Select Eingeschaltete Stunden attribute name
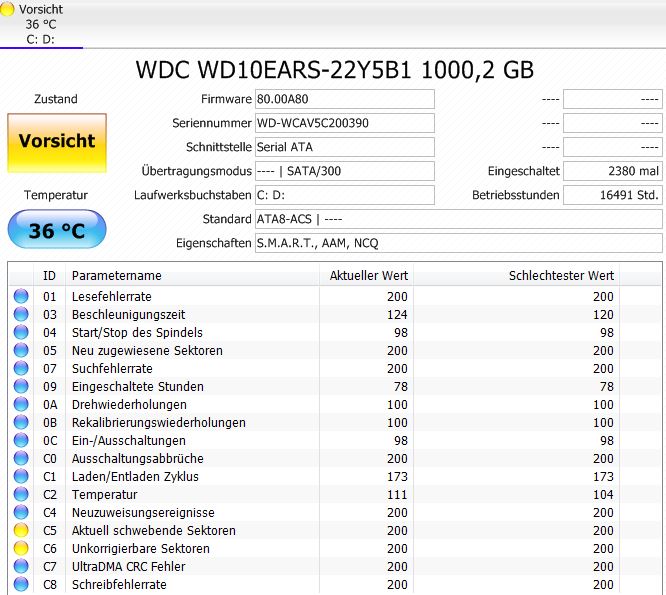This screenshot has height=595, width=666. 138,386
